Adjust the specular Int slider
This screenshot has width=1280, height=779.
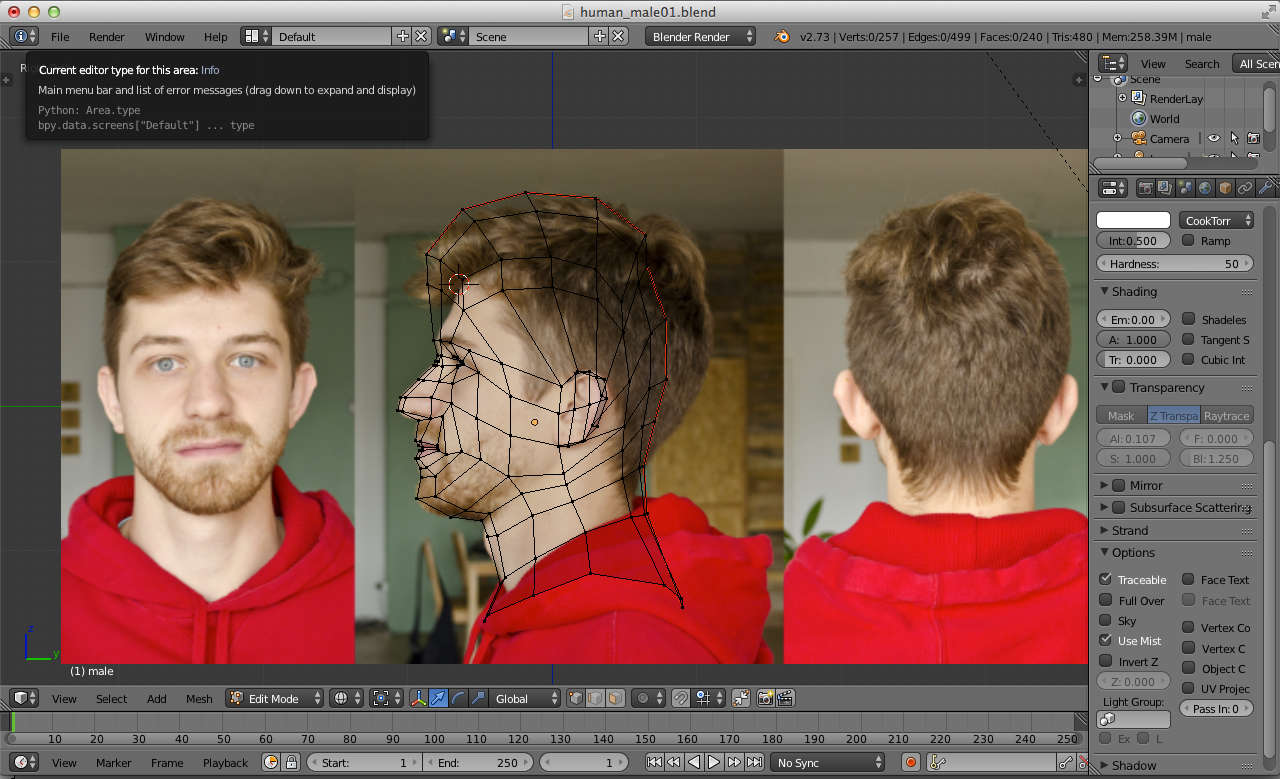pyautogui.click(x=1133, y=240)
